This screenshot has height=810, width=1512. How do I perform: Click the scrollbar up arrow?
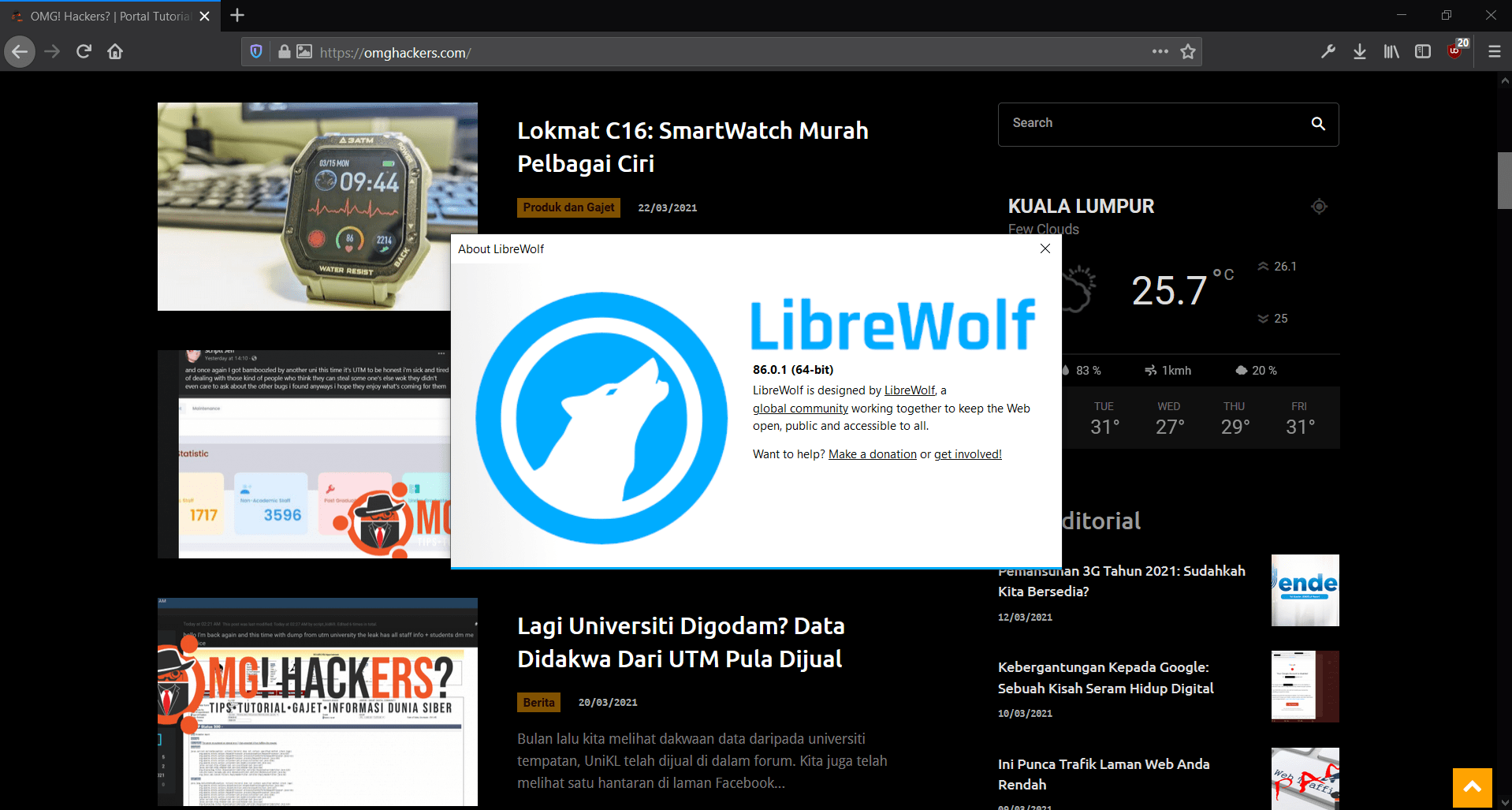(1505, 80)
